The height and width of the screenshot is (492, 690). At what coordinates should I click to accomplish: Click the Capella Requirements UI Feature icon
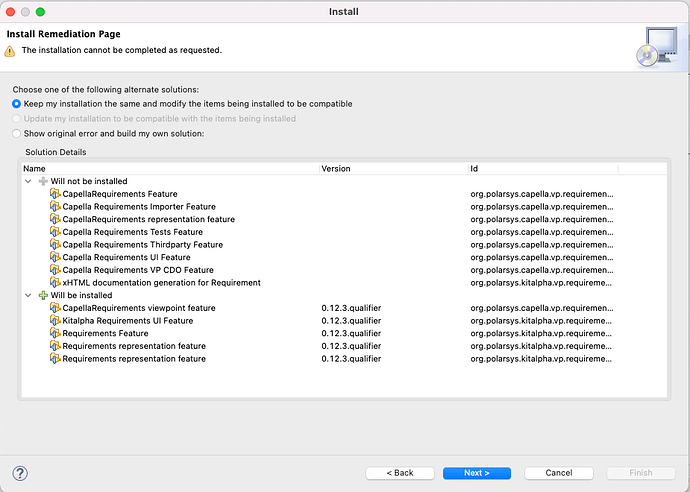pyautogui.click(x=55, y=257)
